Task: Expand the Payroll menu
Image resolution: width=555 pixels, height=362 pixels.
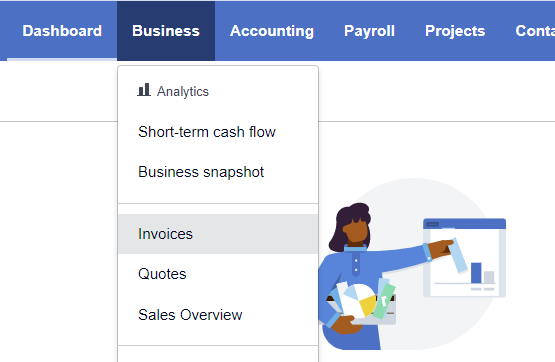Action: [369, 31]
